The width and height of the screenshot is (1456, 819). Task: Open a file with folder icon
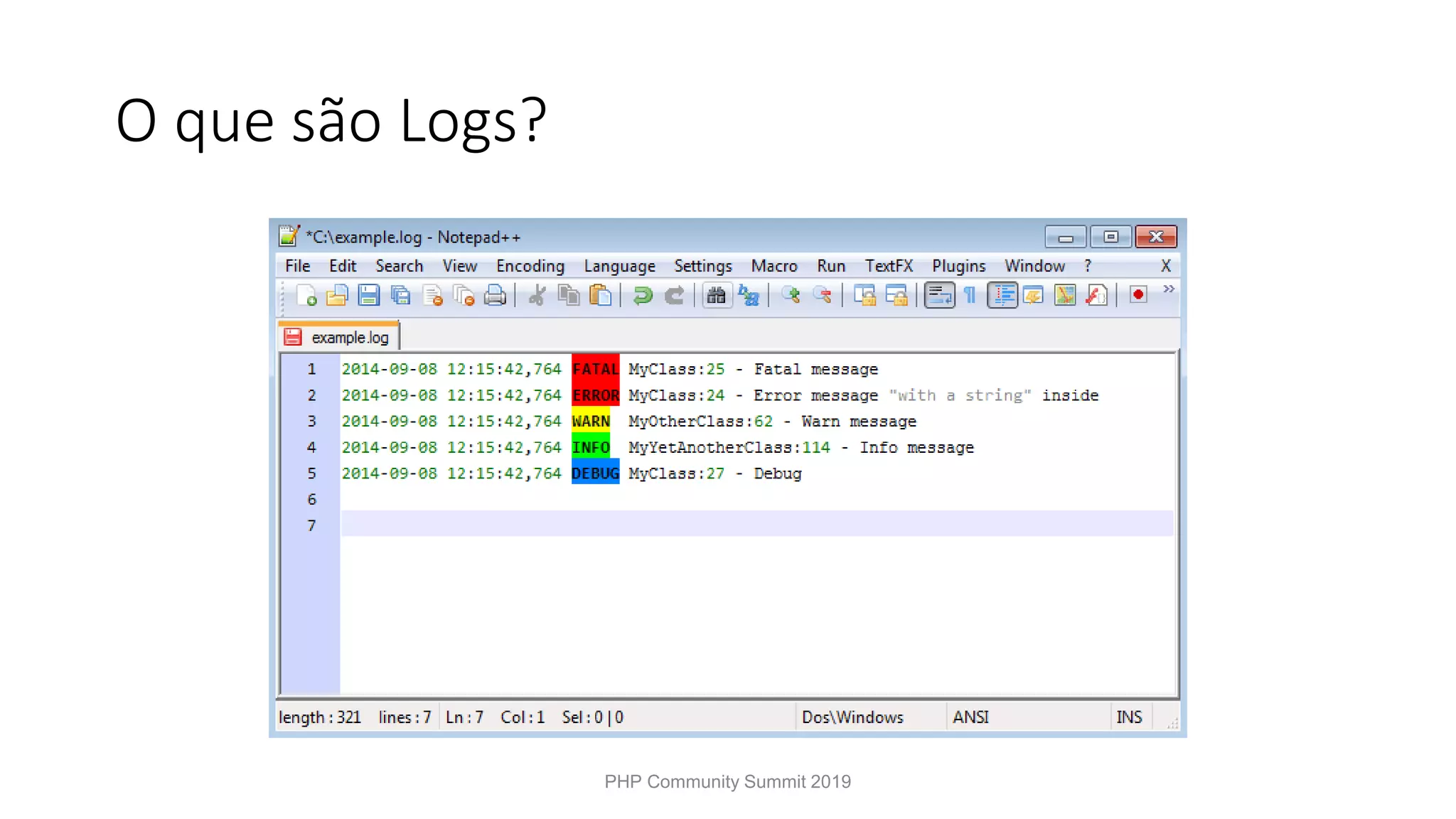tap(337, 295)
